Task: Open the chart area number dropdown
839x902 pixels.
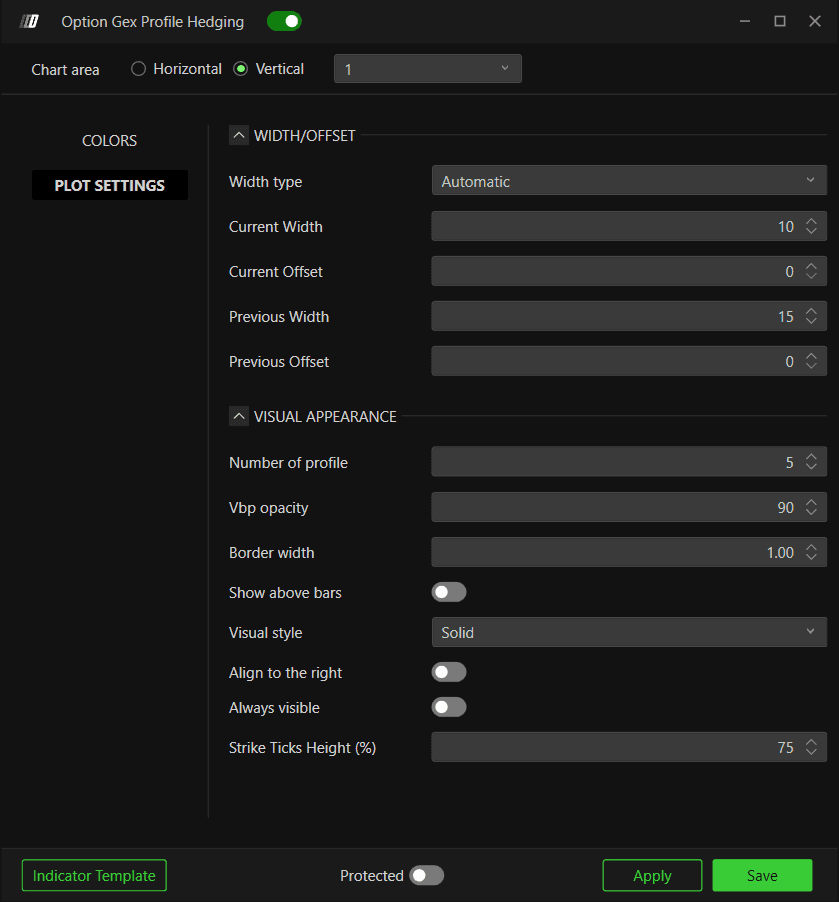Action: [x=428, y=69]
